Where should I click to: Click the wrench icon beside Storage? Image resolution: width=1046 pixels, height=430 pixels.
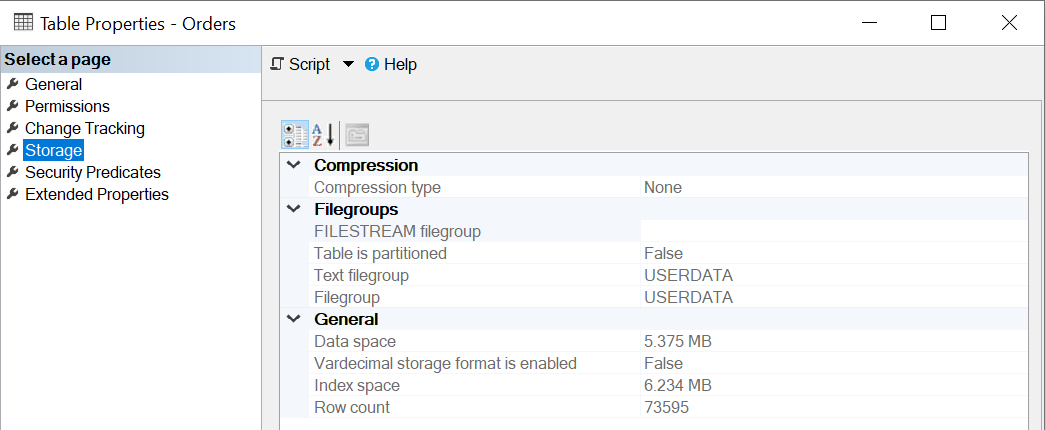[12, 150]
